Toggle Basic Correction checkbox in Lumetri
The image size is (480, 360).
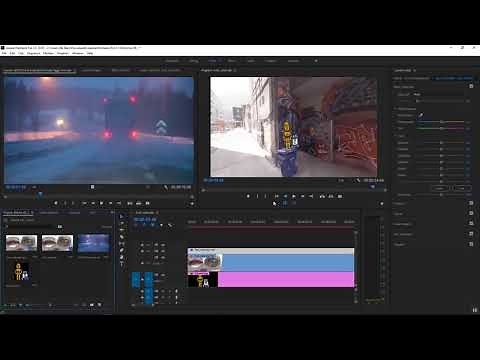click(x=471, y=86)
